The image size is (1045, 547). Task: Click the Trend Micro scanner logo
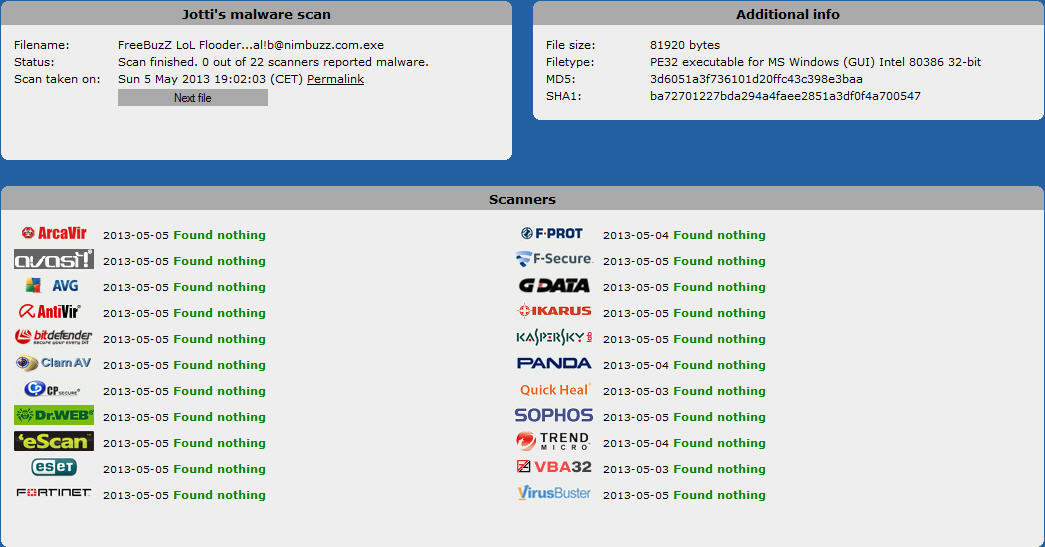(x=553, y=441)
